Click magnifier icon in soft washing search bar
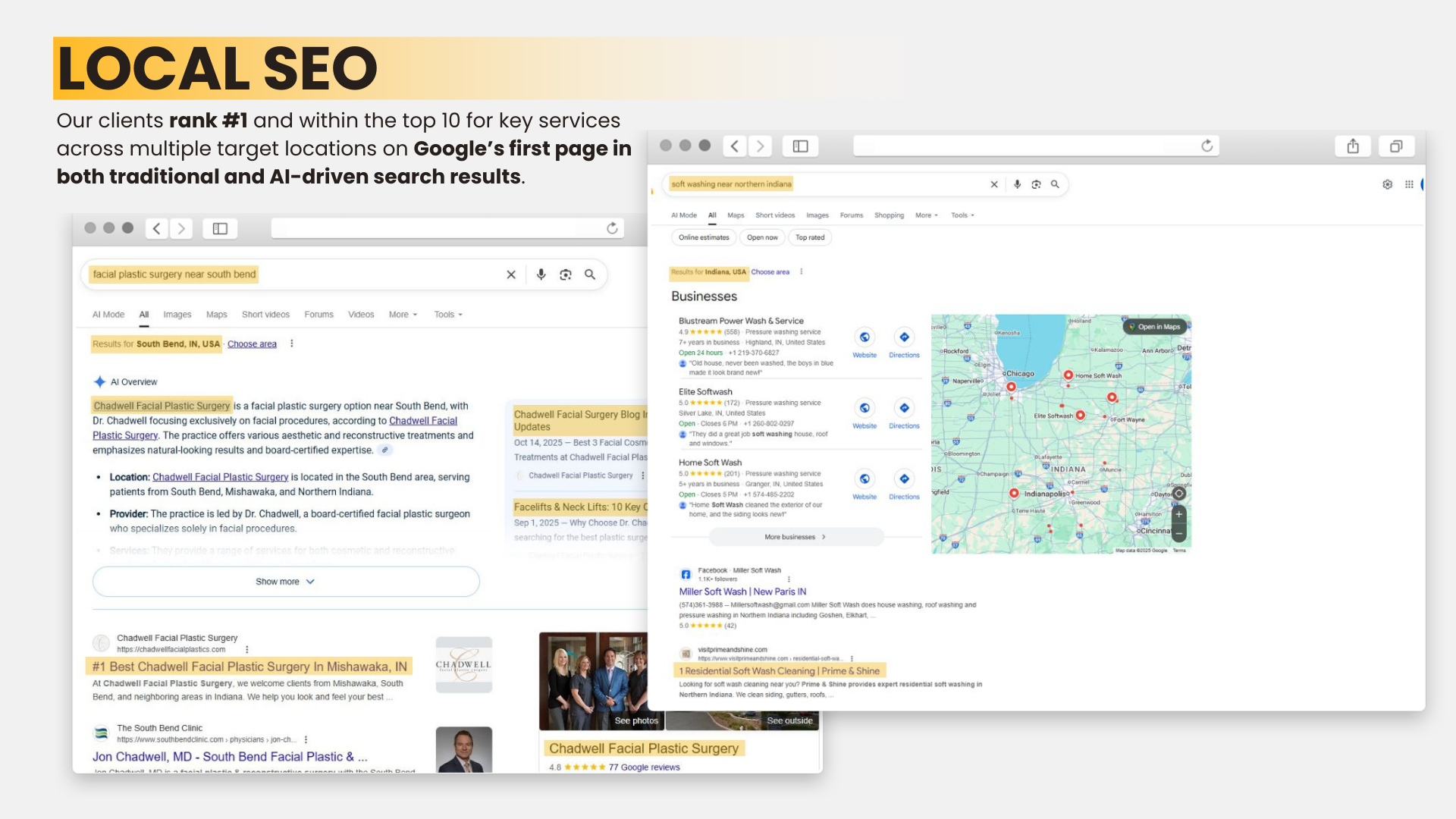1456x819 pixels. coord(1055,184)
